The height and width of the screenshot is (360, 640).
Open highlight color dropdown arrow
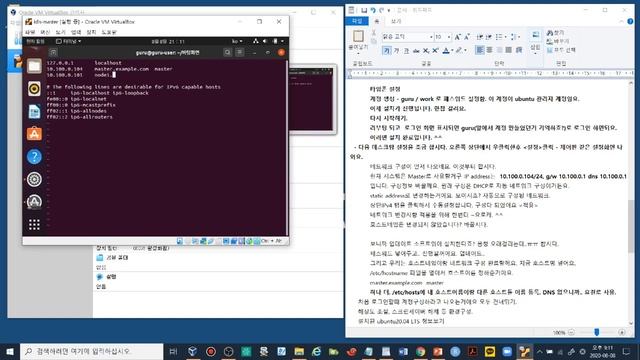pyautogui.click(x=465, y=51)
